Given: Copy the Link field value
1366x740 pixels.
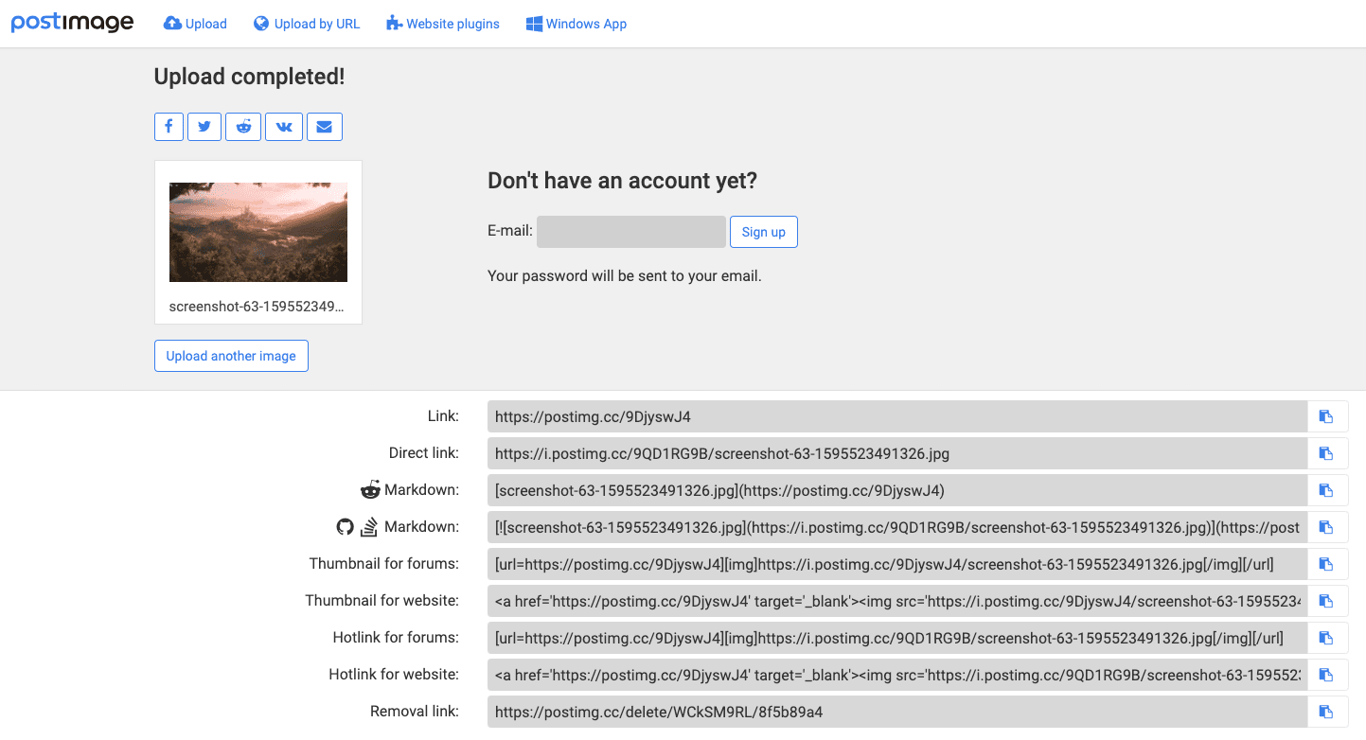Looking at the screenshot, I should [x=1327, y=417].
